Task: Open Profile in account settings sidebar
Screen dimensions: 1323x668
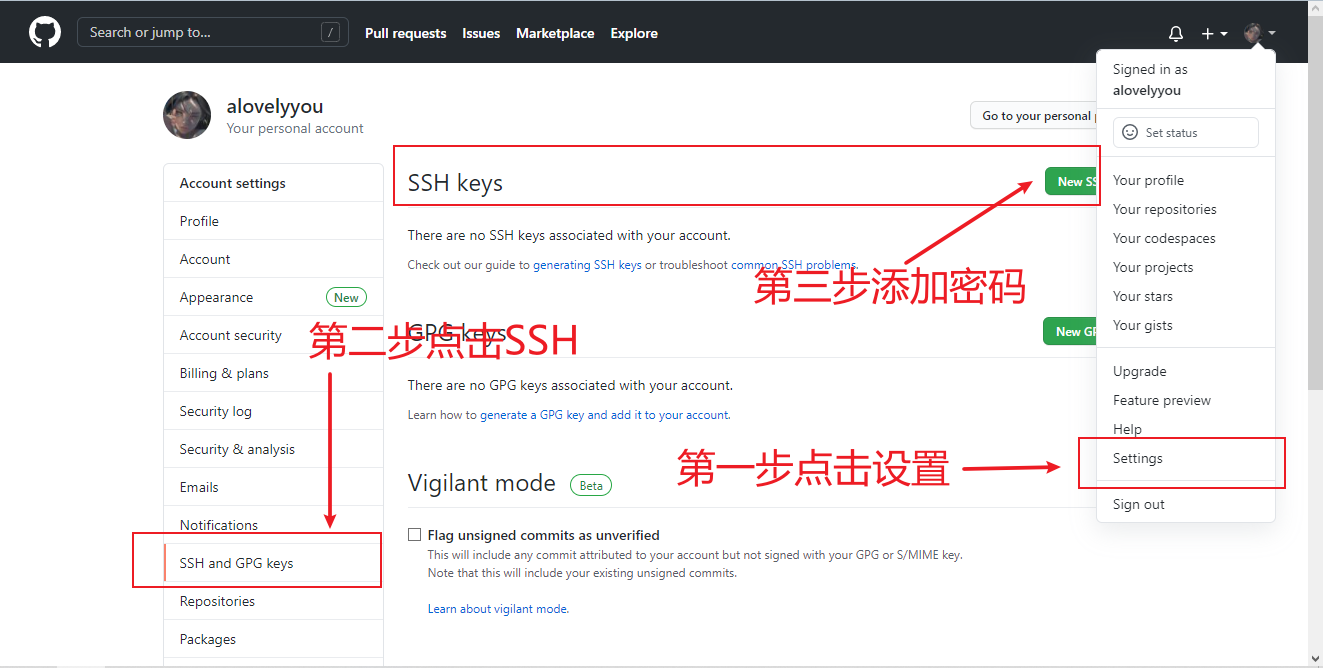Action: 273,221
